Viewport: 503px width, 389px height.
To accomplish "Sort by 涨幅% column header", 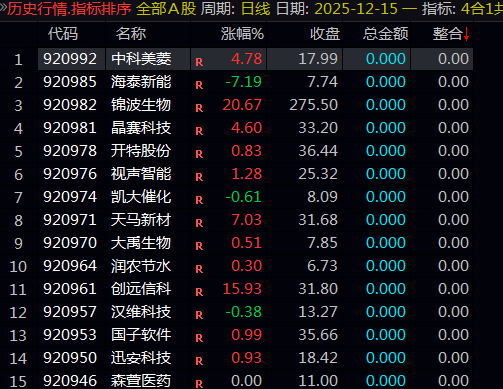I will pos(242,34).
